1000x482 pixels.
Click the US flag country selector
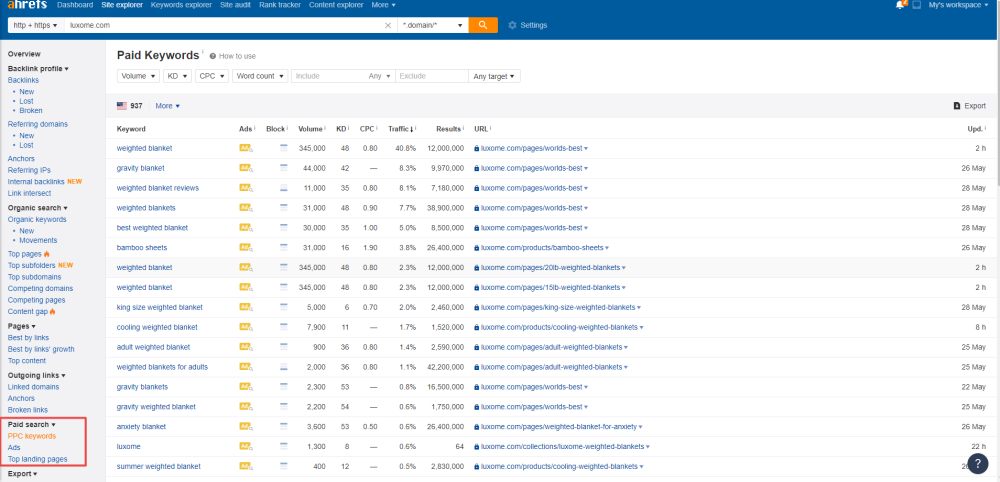click(122, 105)
